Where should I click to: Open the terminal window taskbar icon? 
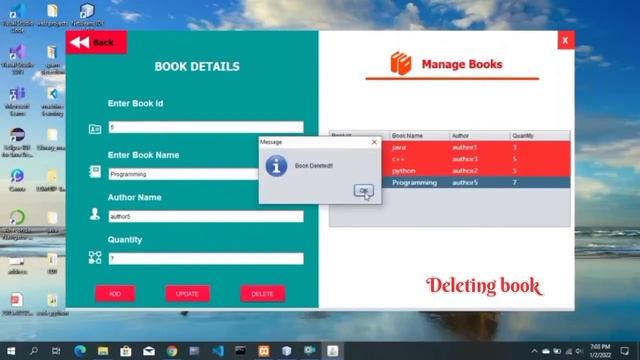(240, 351)
